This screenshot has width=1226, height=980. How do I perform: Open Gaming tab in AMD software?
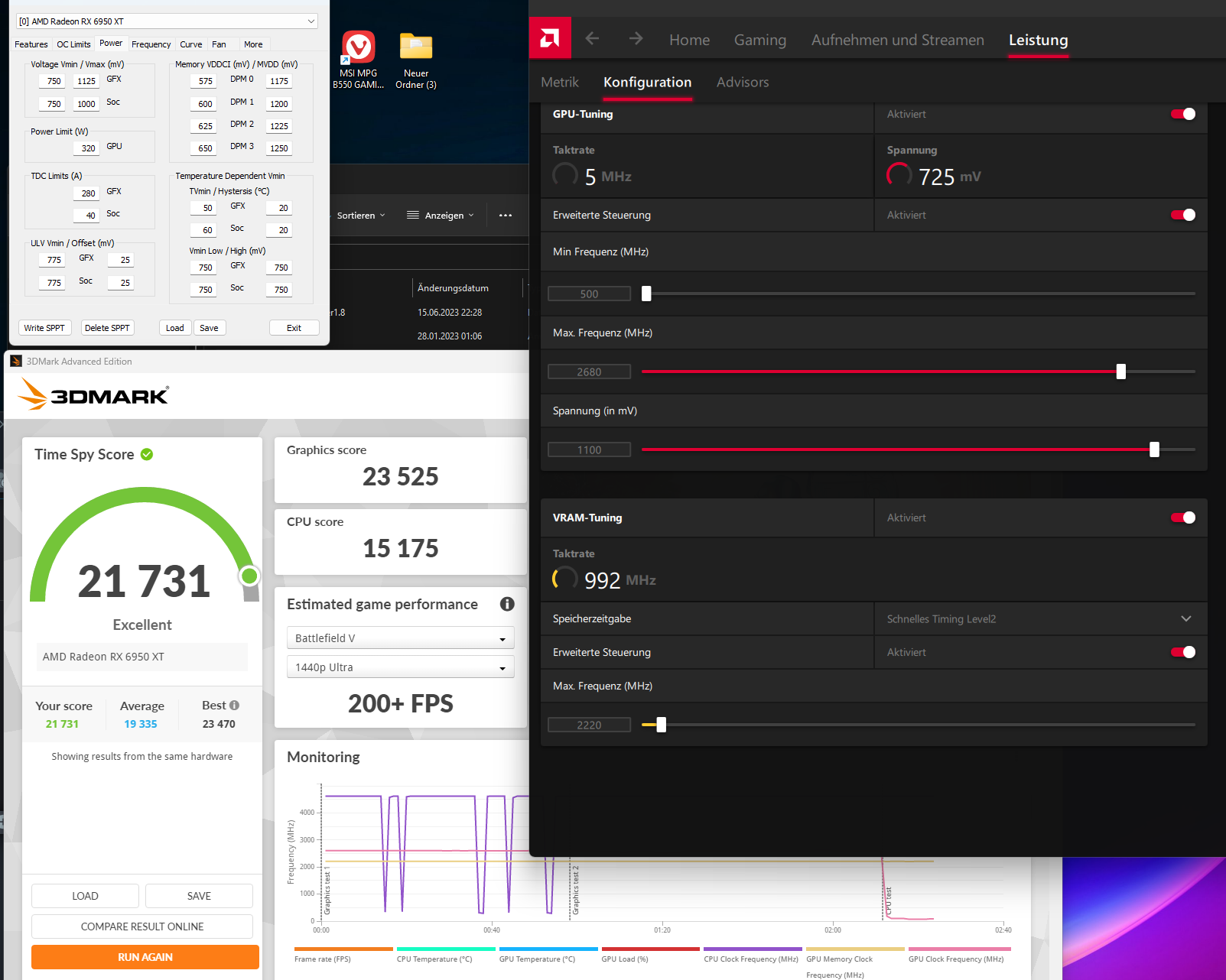pos(759,40)
